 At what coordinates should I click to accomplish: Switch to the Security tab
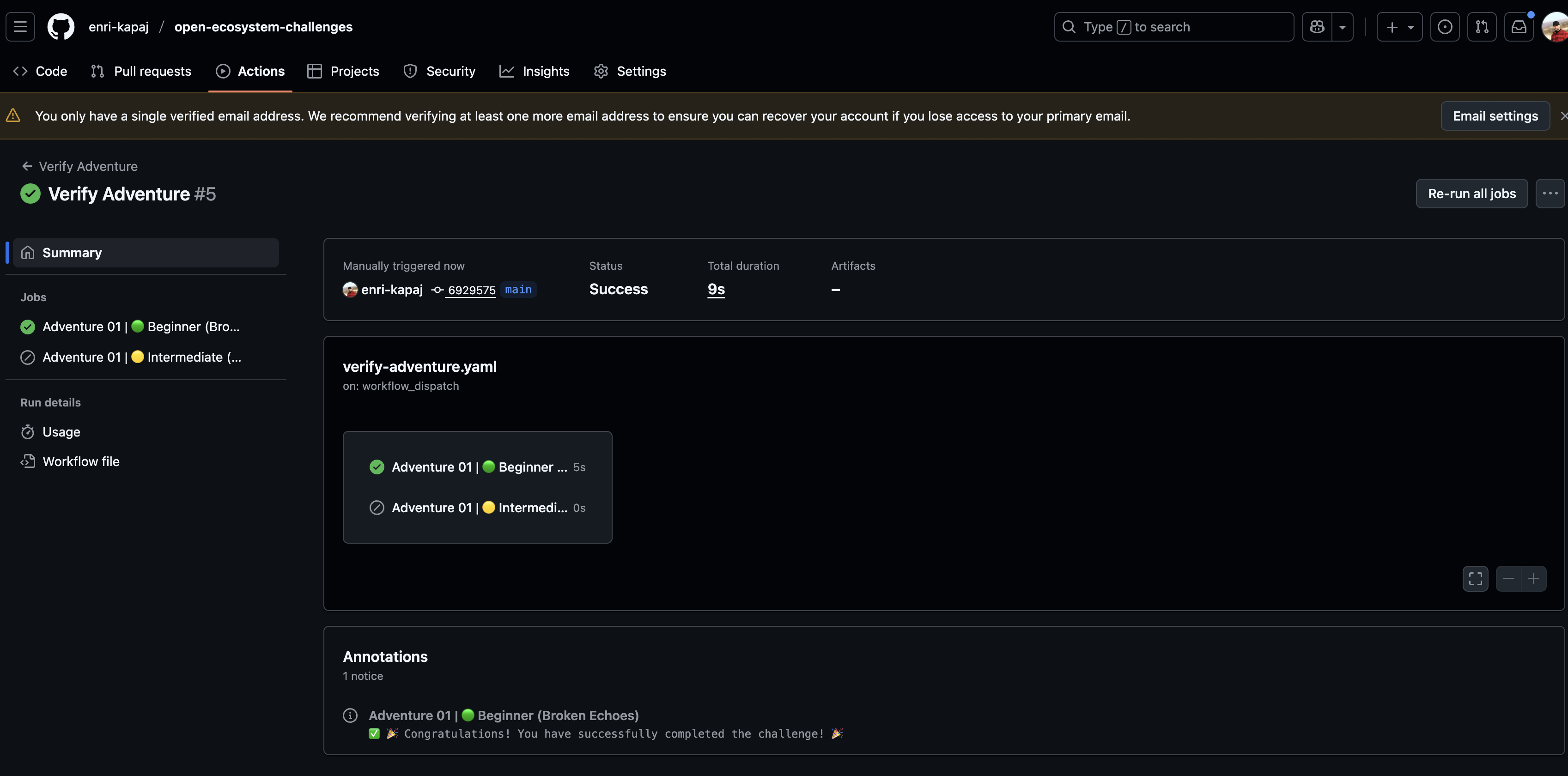(439, 71)
